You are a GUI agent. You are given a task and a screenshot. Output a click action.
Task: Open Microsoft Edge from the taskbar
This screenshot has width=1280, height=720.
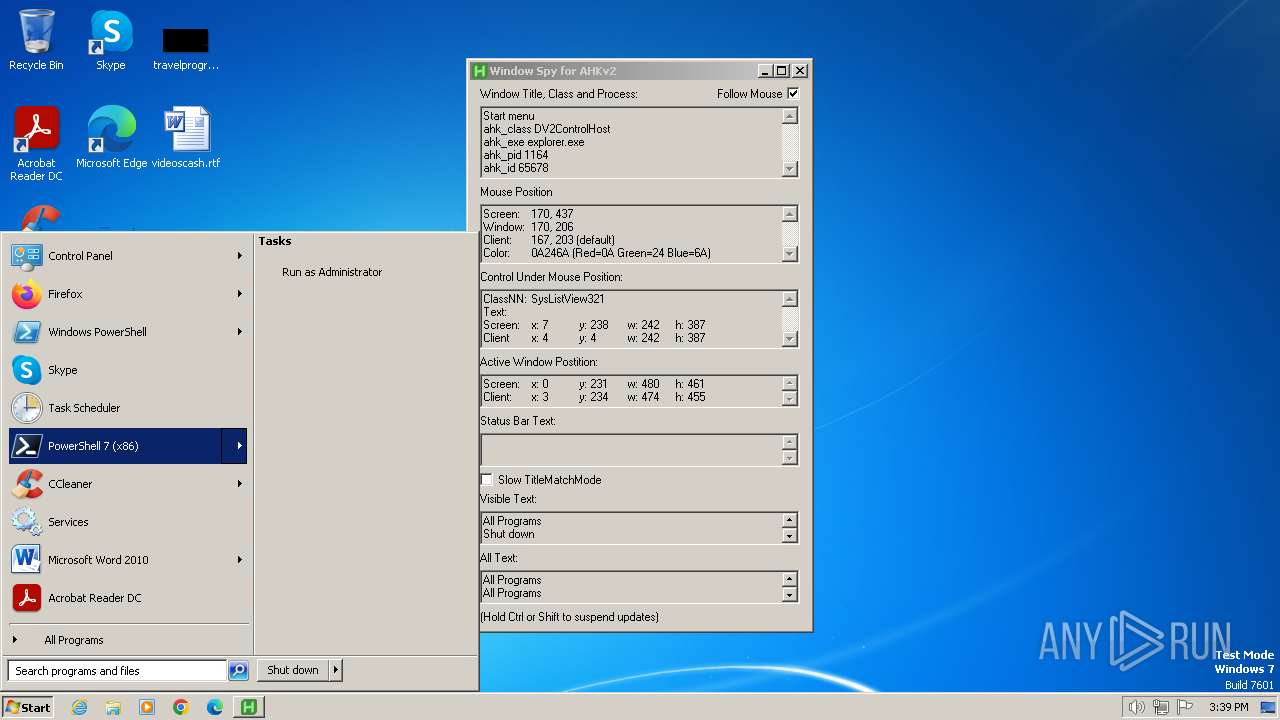[x=215, y=707]
